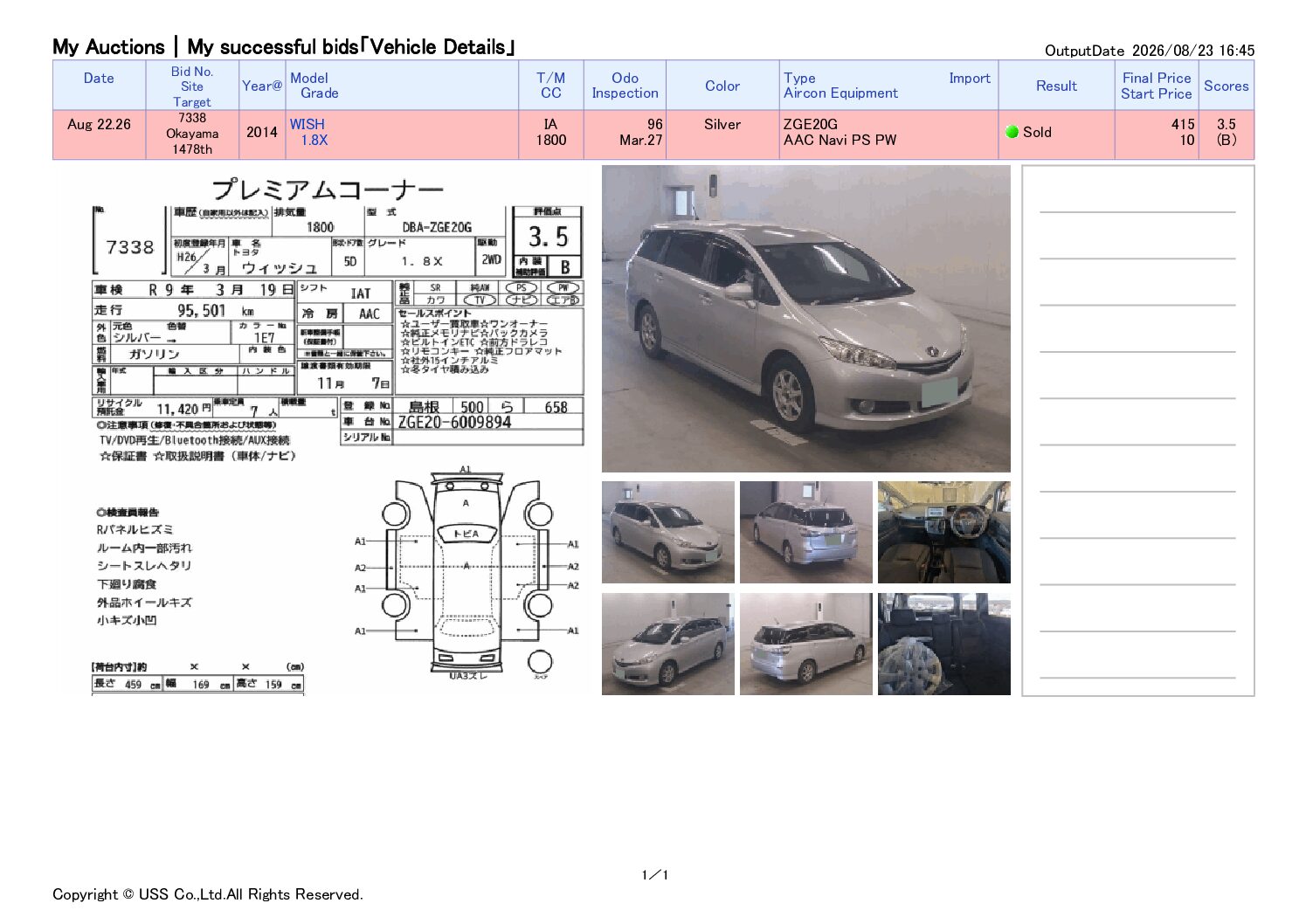Click the Date column header

[x=99, y=85]
